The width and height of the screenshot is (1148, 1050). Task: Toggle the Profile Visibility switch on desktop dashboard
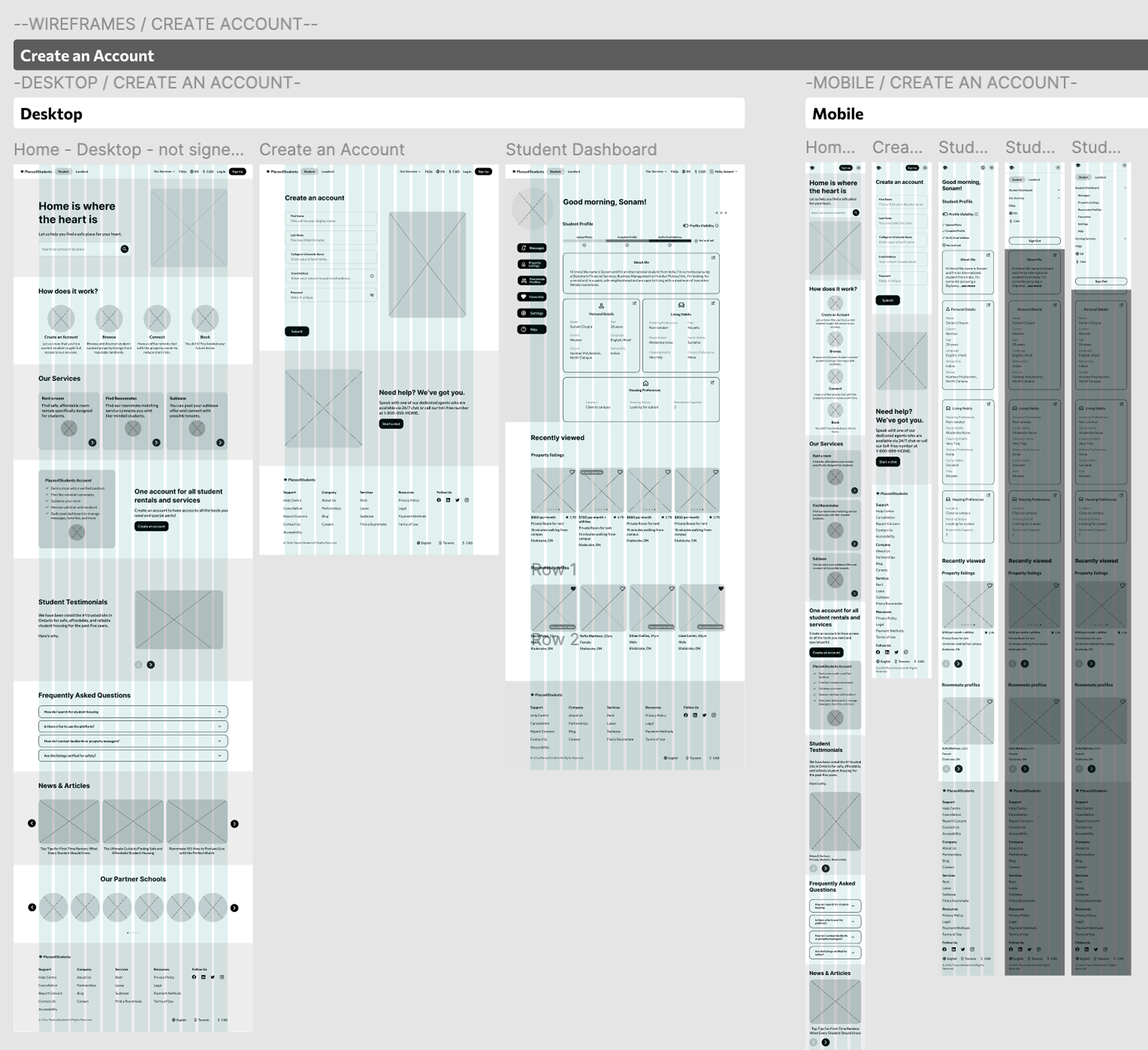click(686, 225)
